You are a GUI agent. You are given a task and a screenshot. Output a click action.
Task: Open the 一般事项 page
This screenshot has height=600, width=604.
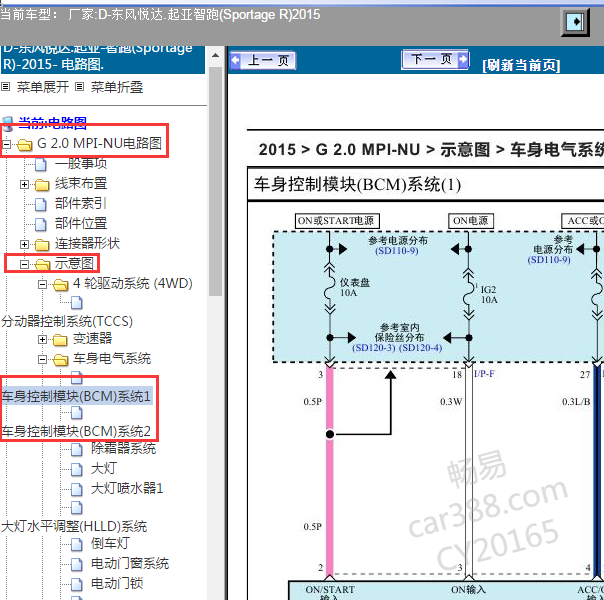81,164
